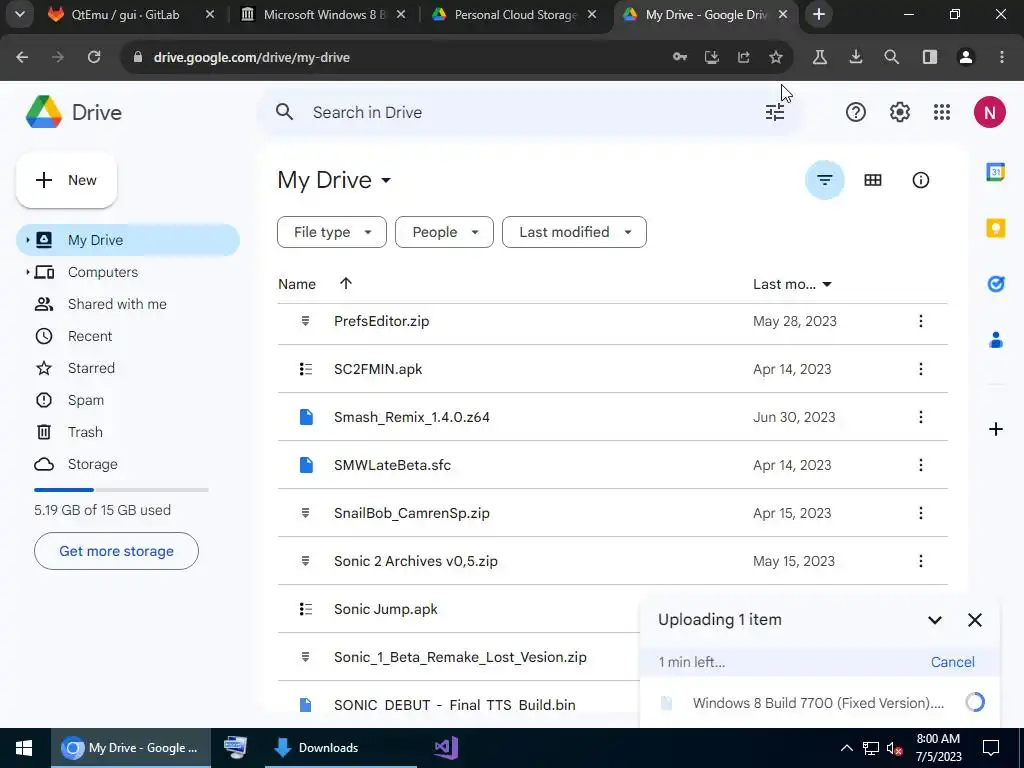
Task: Sort by the Name column header
Action: click(x=296, y=284)
